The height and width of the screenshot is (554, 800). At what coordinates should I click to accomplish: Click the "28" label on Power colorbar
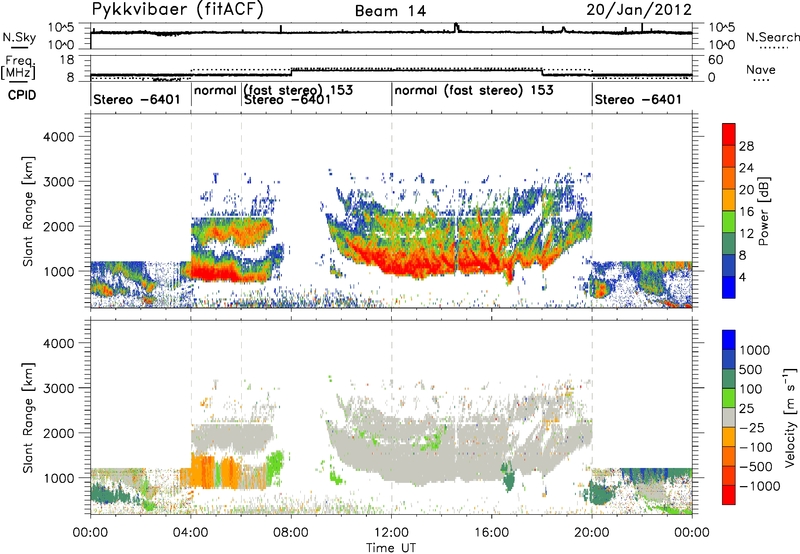[x=746, y=146]
